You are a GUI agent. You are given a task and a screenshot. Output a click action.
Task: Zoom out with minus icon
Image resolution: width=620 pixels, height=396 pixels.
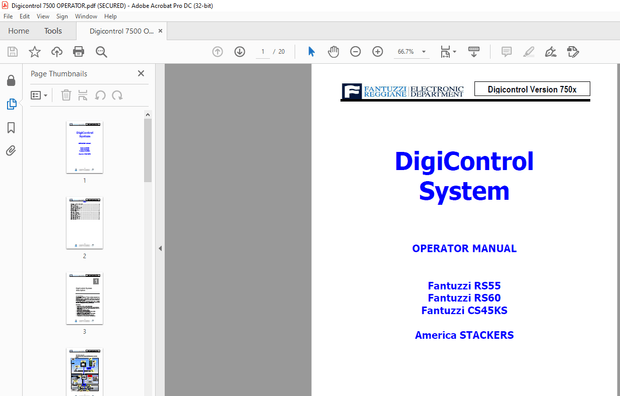coord(355,51)
